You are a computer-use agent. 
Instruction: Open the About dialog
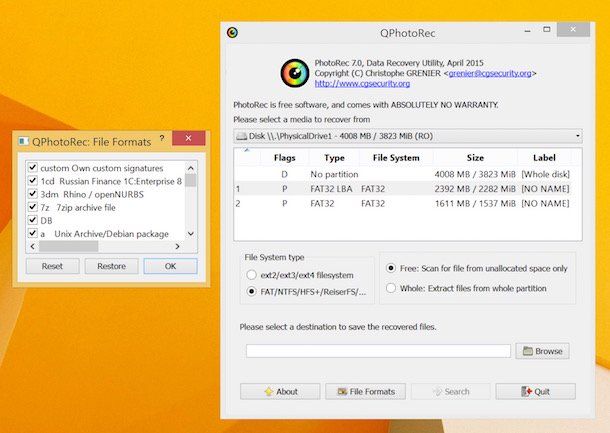click(x=280, y=391)
